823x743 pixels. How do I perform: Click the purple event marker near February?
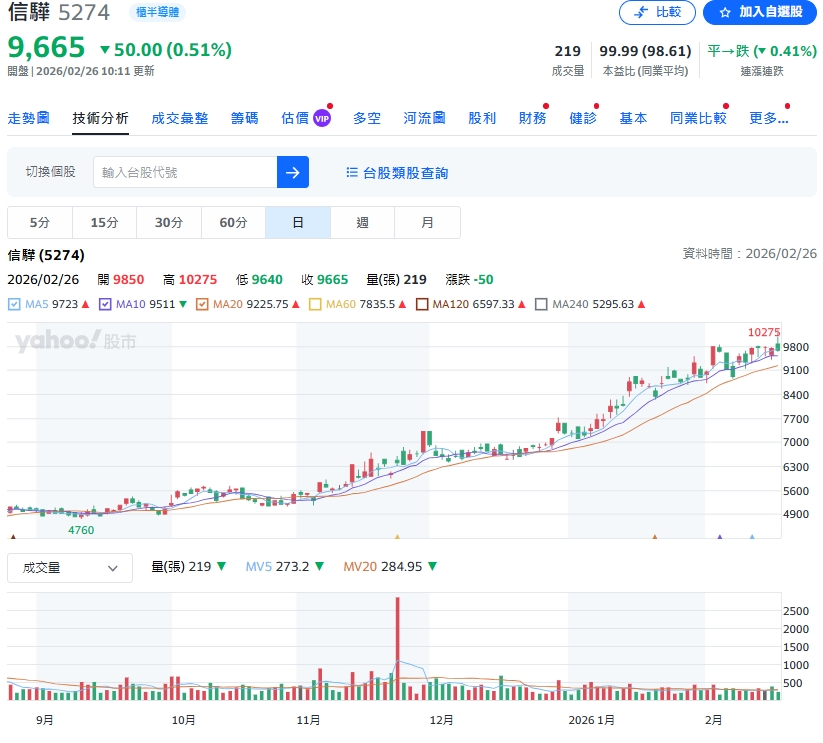pyautogui.click(x=720, y=538)
